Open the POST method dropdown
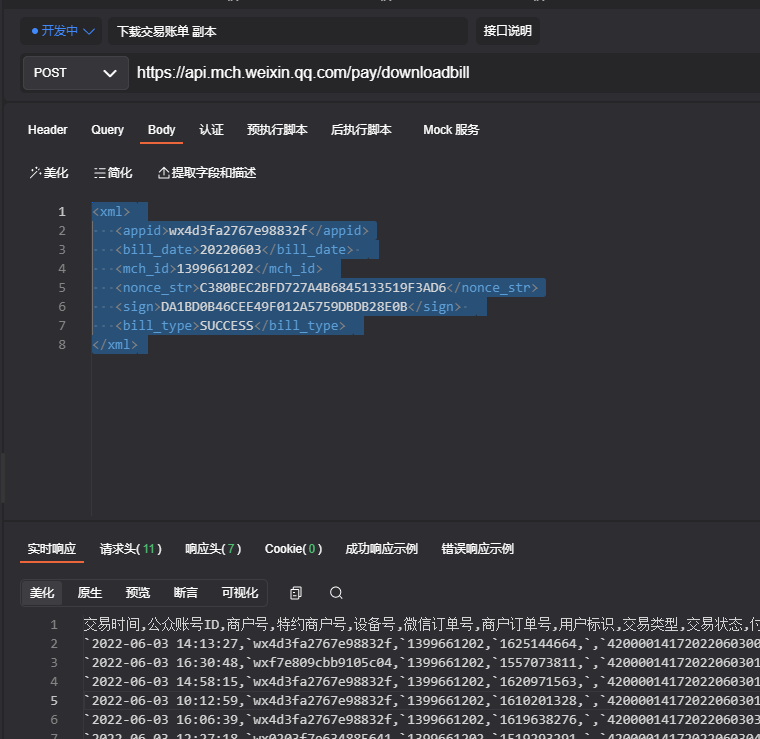Image resolution: width=760 pixels, height=739 pixels. tap(76, 73)
